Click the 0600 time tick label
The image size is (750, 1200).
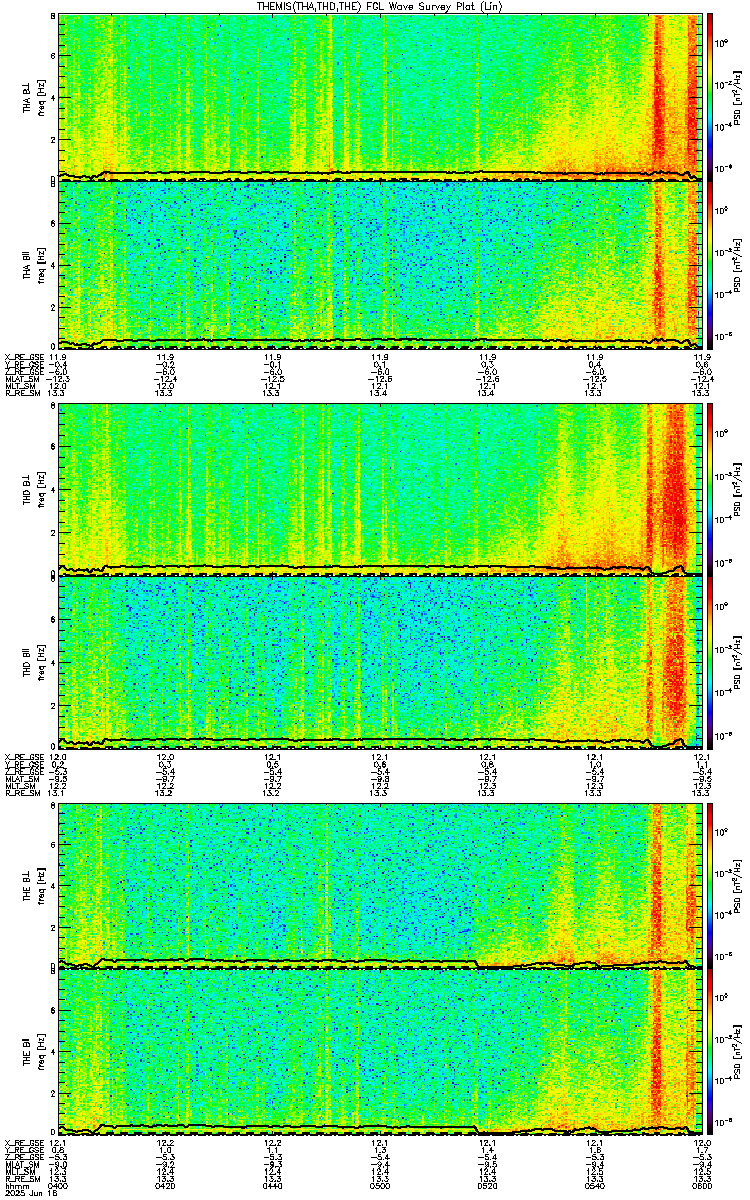pyautogui.click(x=700, y=1184)
